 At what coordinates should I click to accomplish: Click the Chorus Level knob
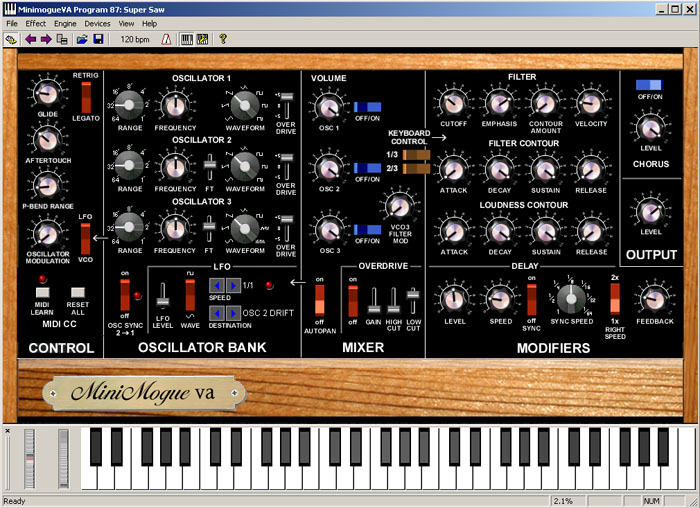650,128
